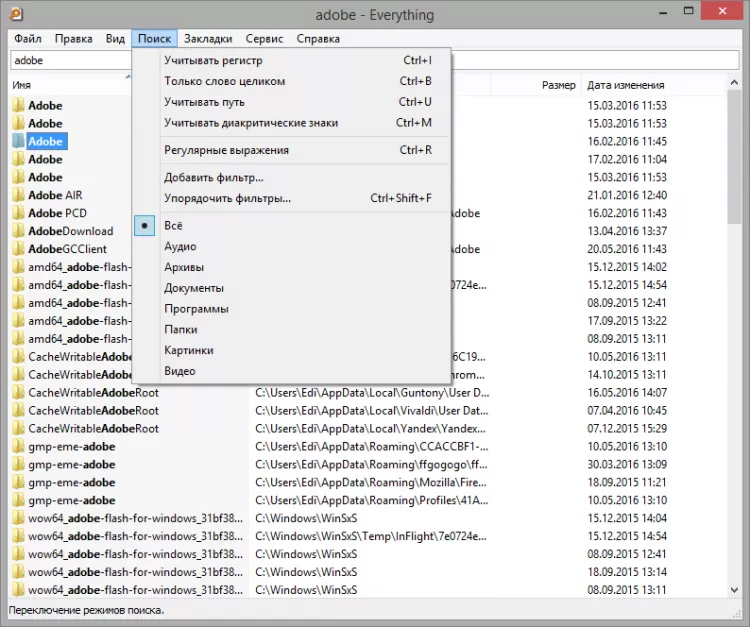Viewport: 750px width, 627px height.
Task: Minimize the Everything window
Action: (663, 12)
